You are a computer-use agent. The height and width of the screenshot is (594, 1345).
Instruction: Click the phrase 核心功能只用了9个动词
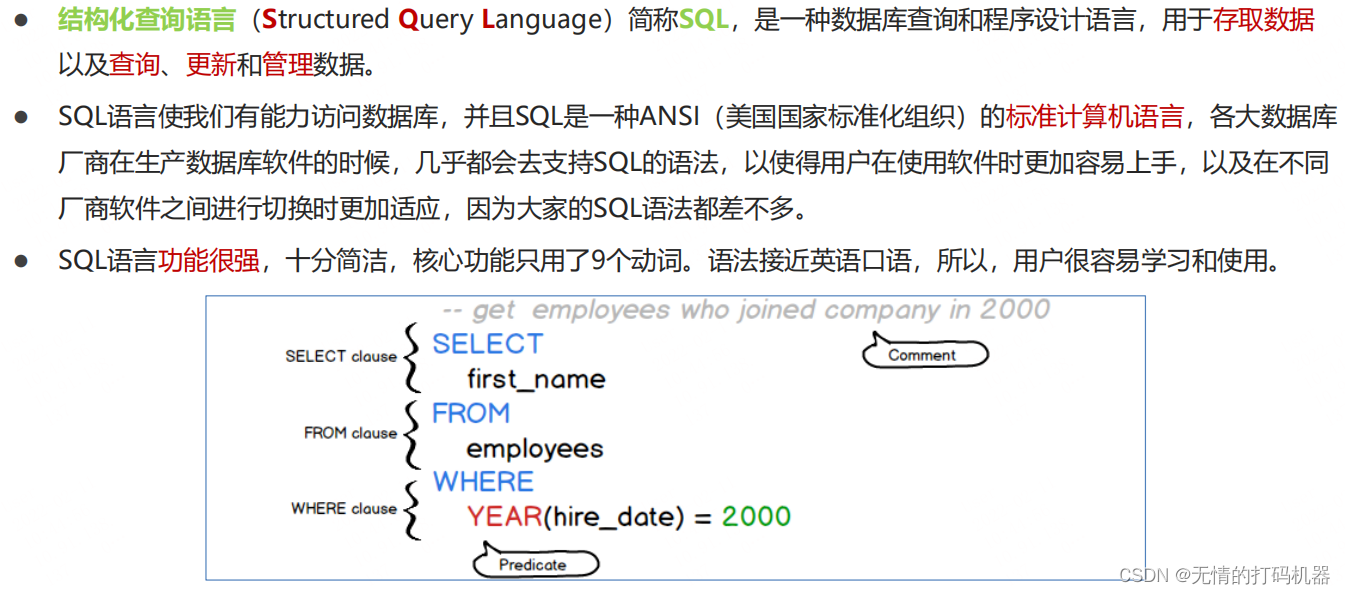click(x=549, y=261)
